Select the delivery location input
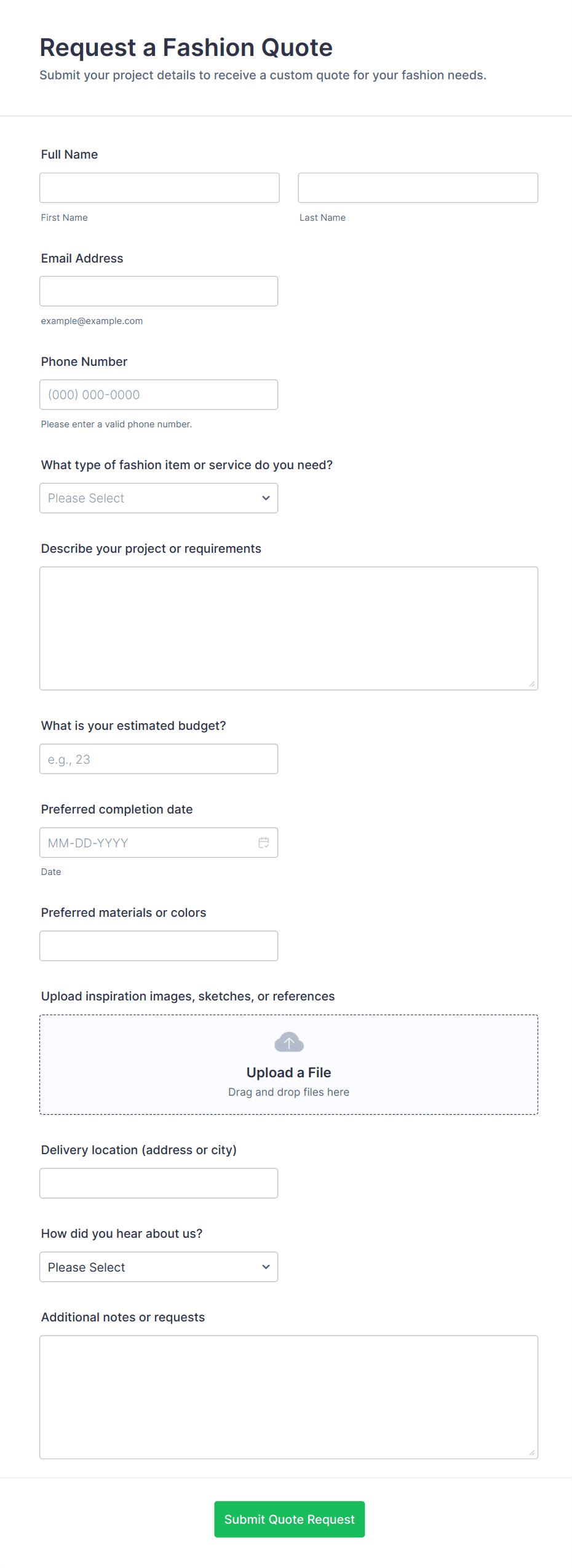Image resolution: width=572 pixels, height=1568 pixels. [x=159, y=1183]
